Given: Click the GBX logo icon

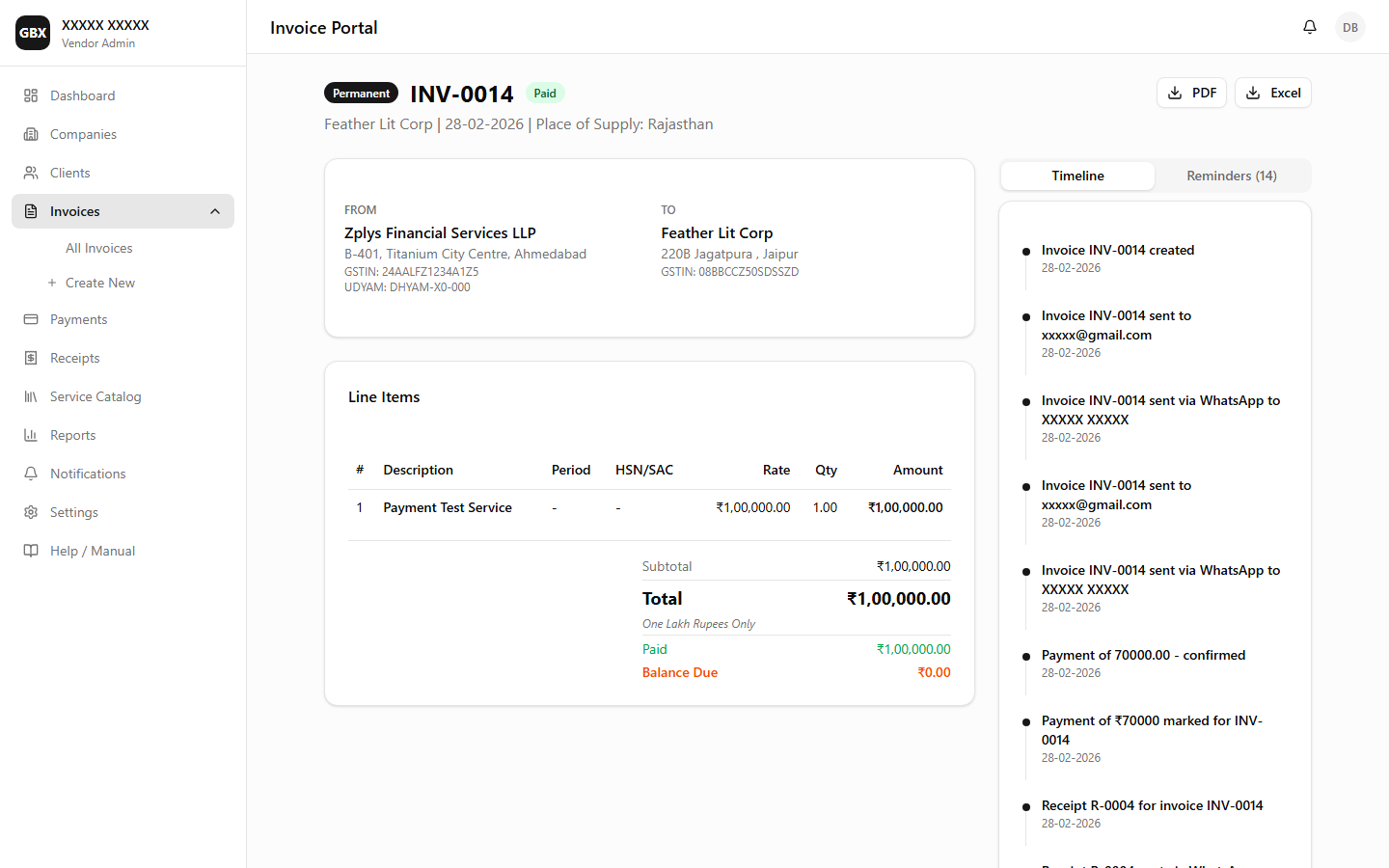Looking at the screenshot, I should coord(33,33).
